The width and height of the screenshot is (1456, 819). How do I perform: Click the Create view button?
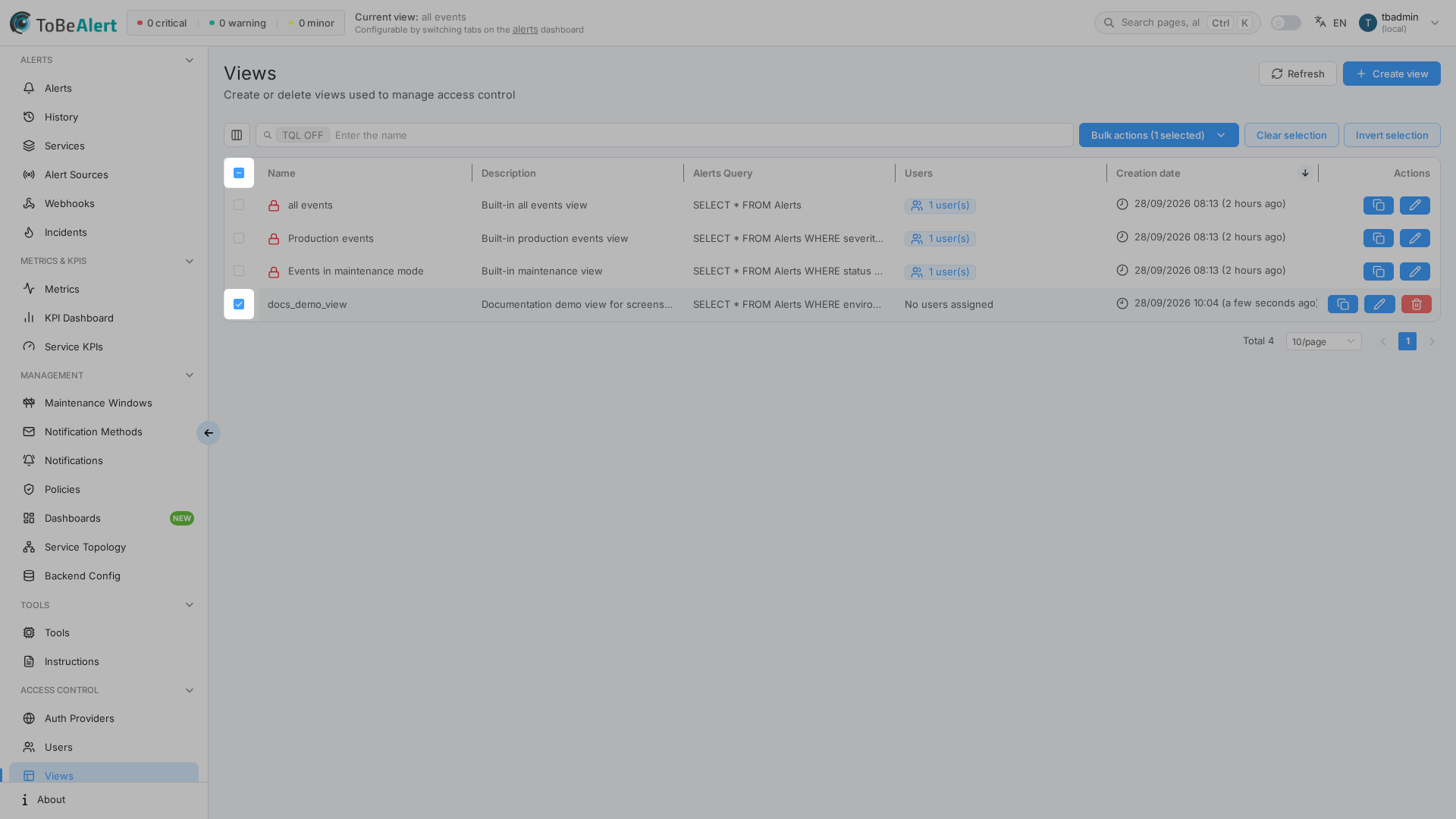(x=1392, y=74)
